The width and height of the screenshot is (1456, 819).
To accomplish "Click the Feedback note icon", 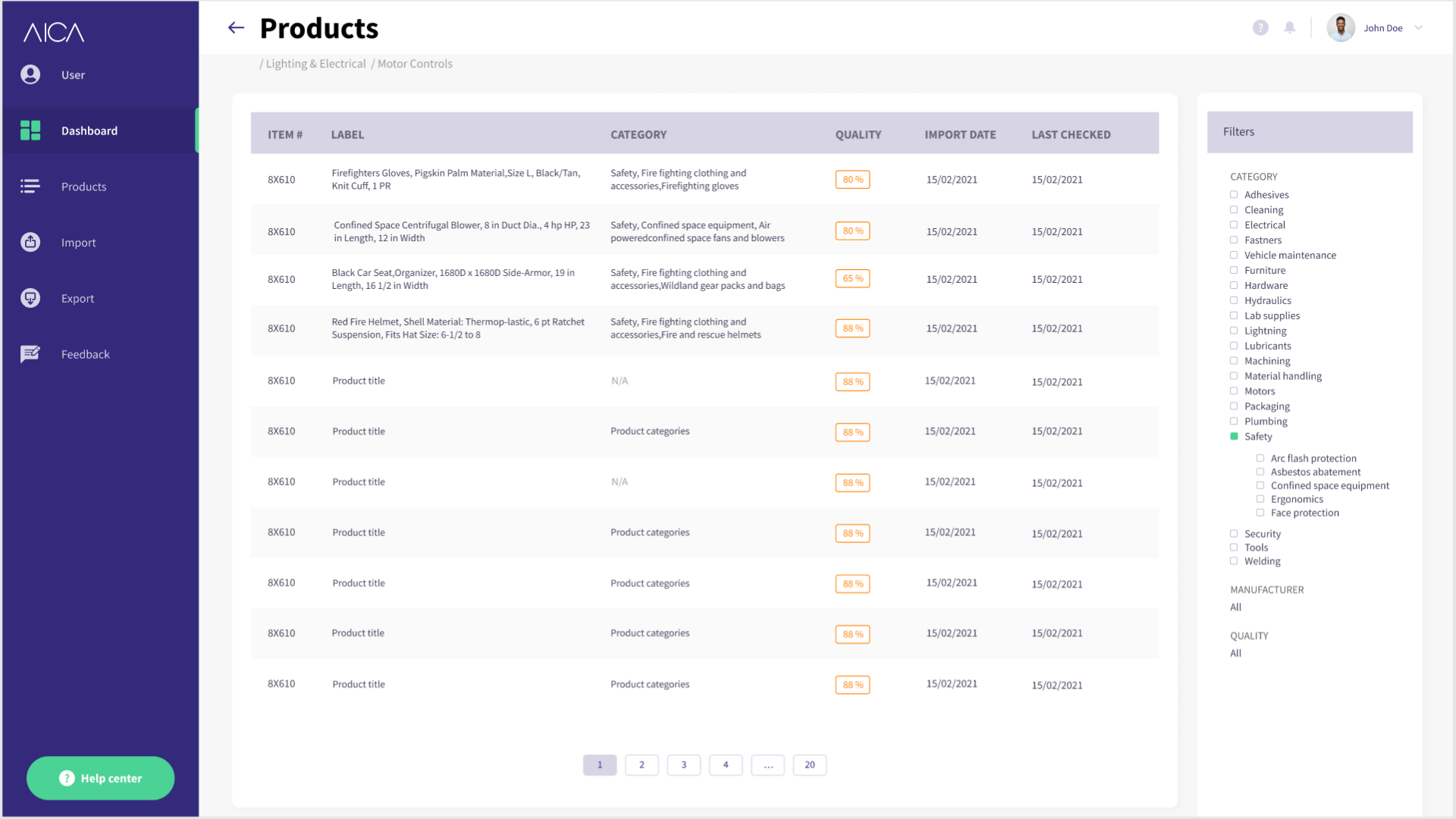I will coord(30,354).
